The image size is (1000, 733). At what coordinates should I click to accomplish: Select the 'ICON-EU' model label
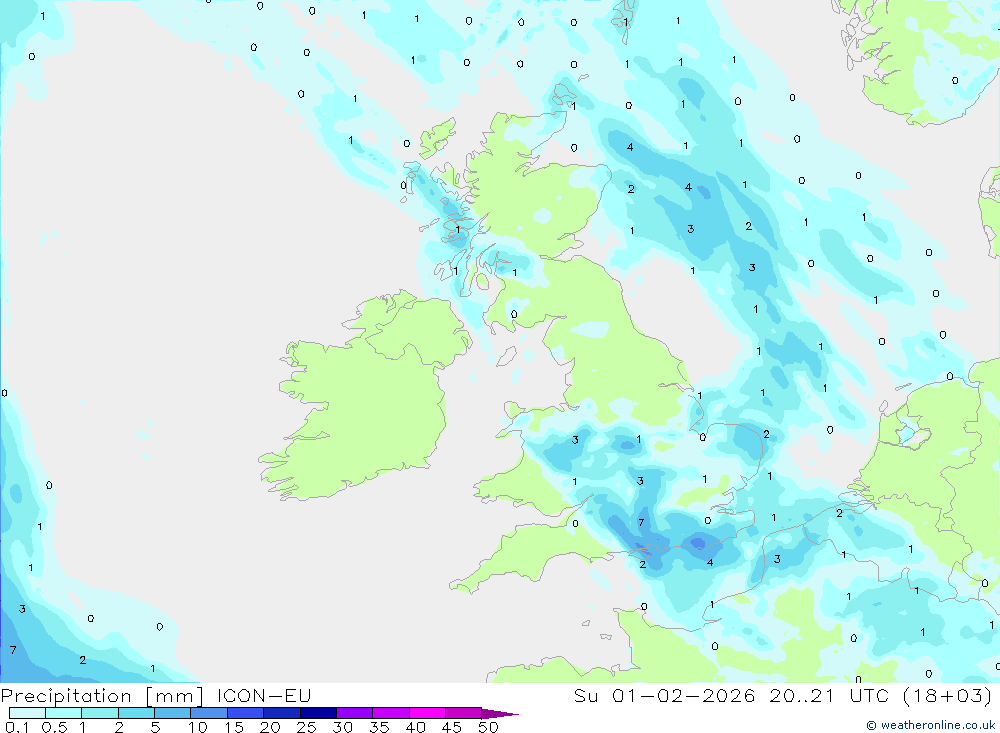point(264,695)
